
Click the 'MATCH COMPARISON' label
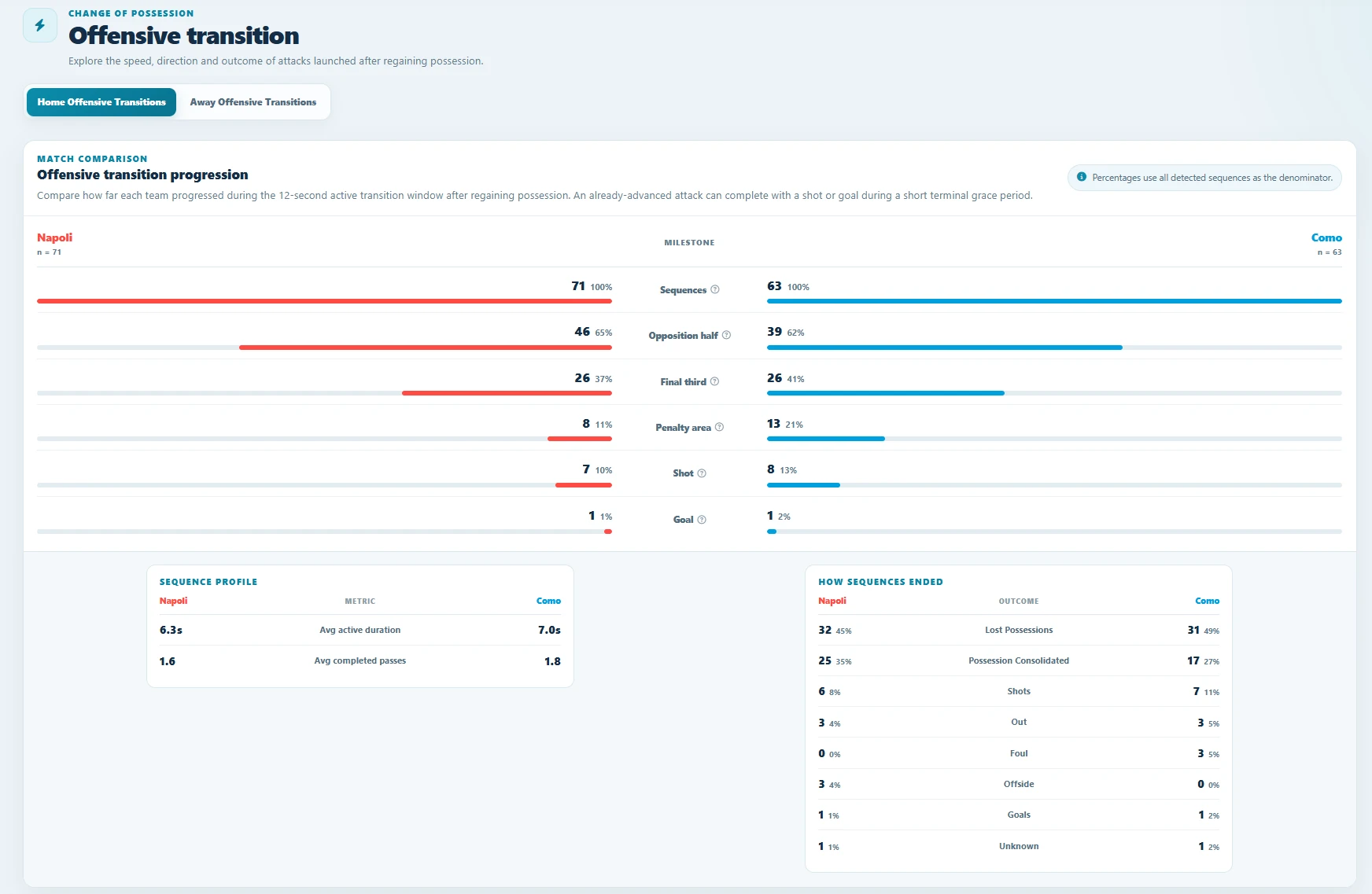point(92,159)
